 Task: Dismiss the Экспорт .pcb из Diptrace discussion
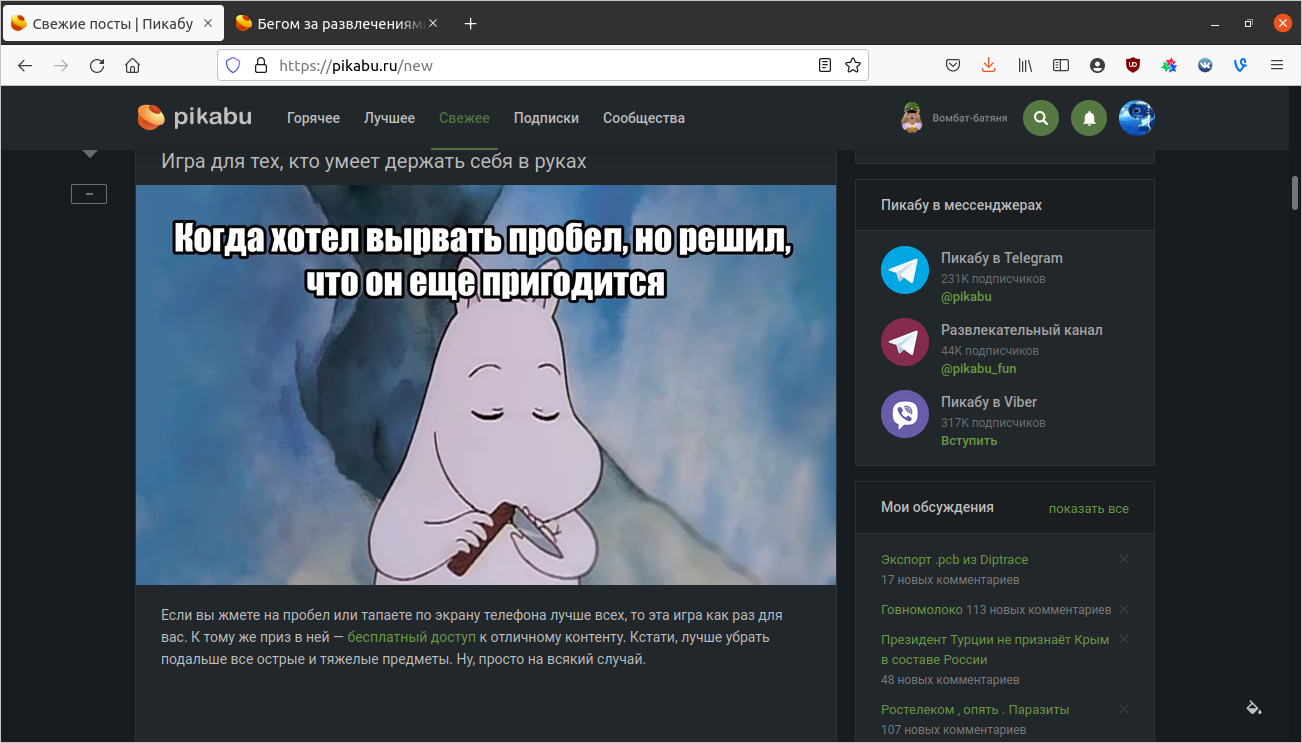click(x=1124, y=560)
